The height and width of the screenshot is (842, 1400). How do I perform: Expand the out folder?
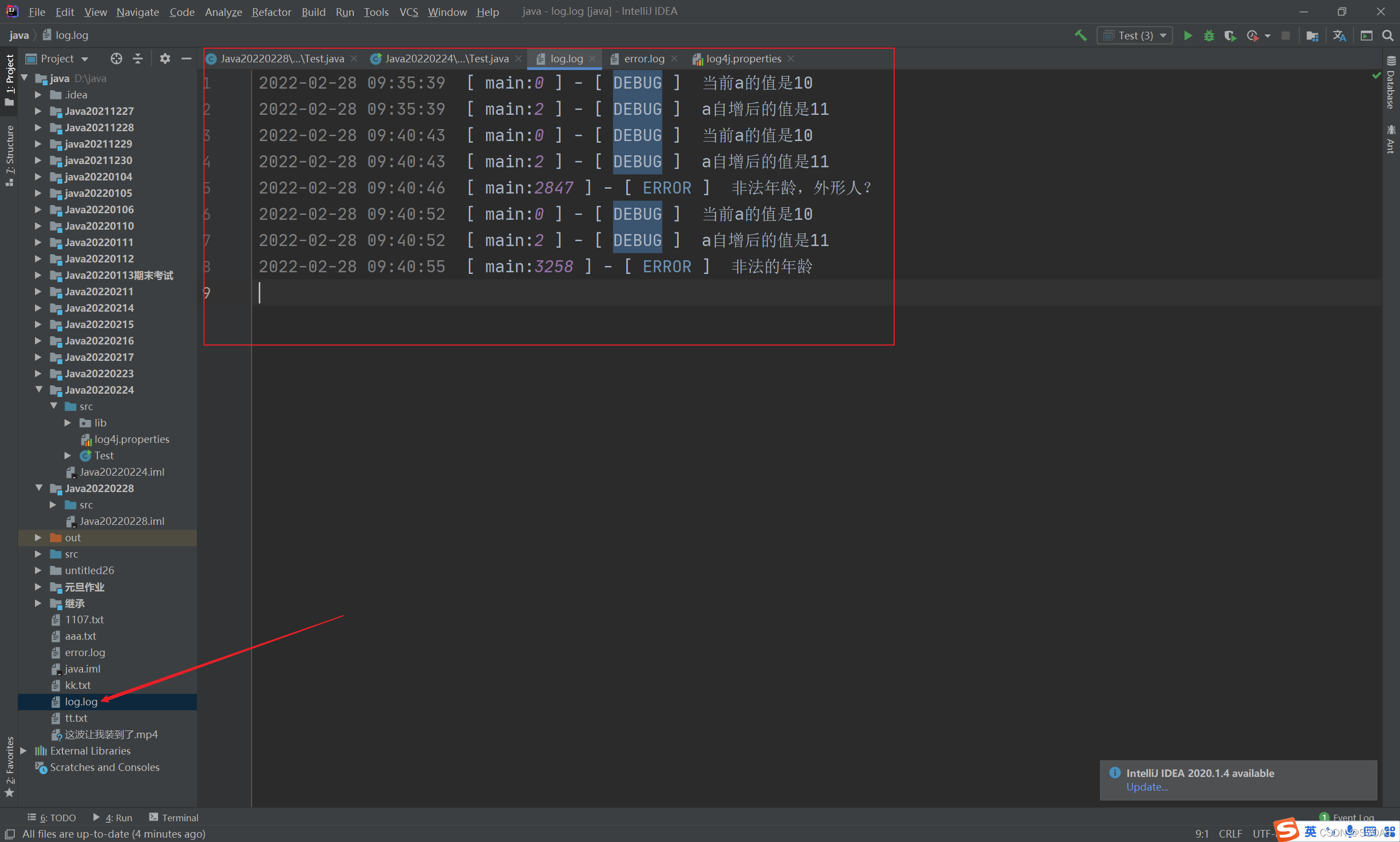point(38,537)
